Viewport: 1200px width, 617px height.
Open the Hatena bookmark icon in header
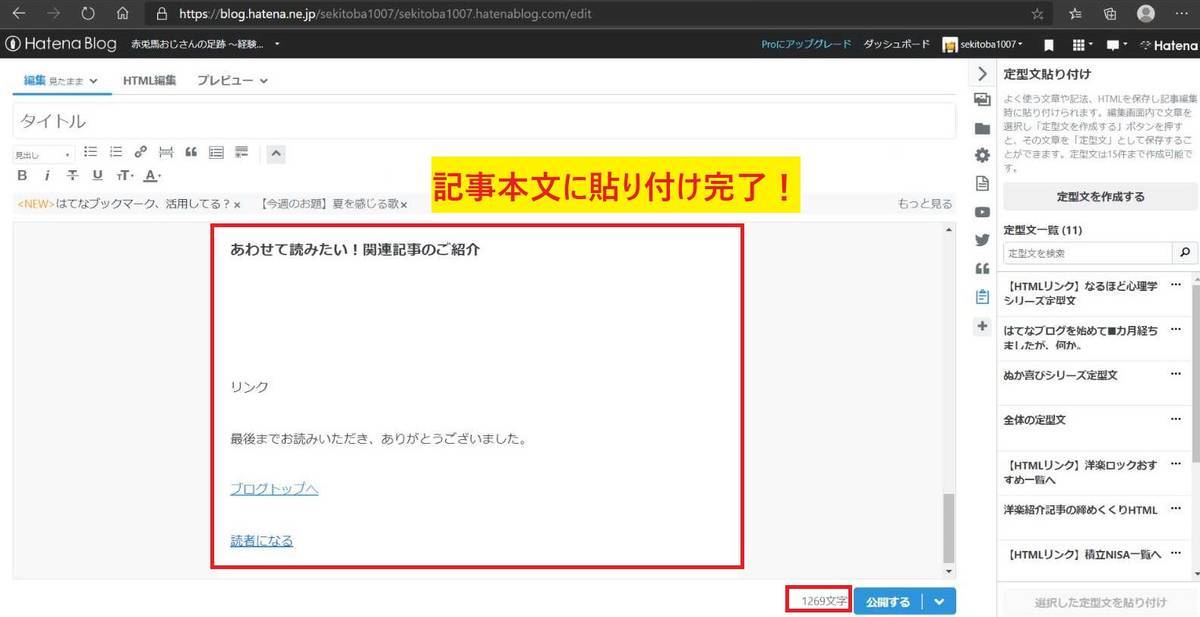[1049, 45]
